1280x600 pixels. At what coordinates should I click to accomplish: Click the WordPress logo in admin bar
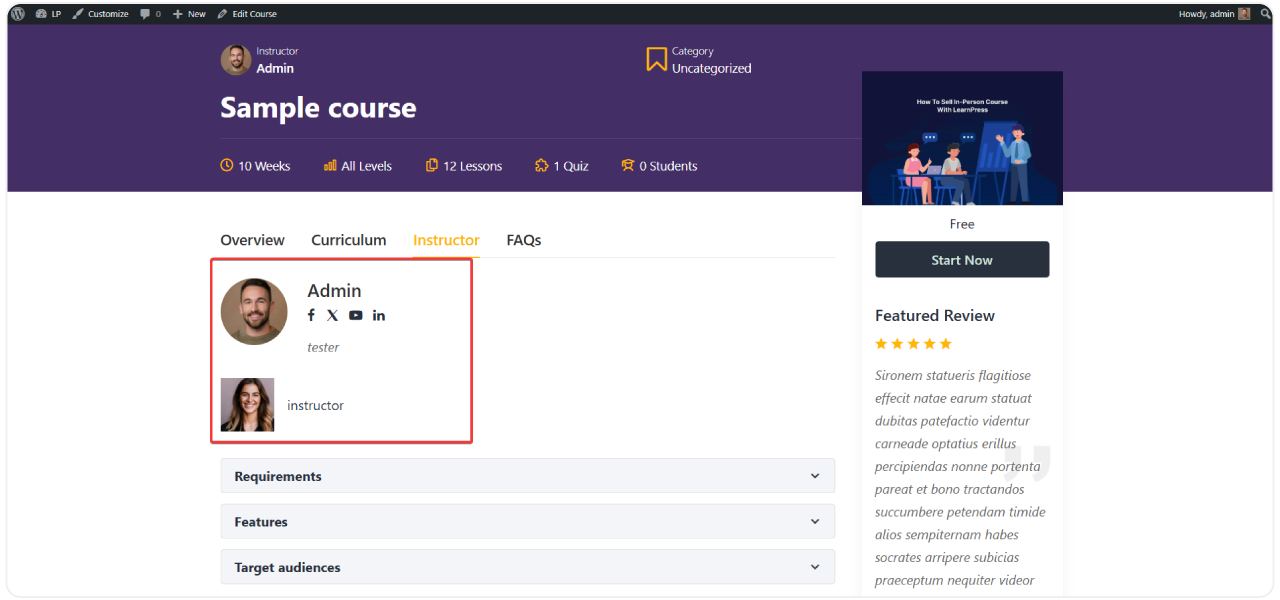(18, 14)
